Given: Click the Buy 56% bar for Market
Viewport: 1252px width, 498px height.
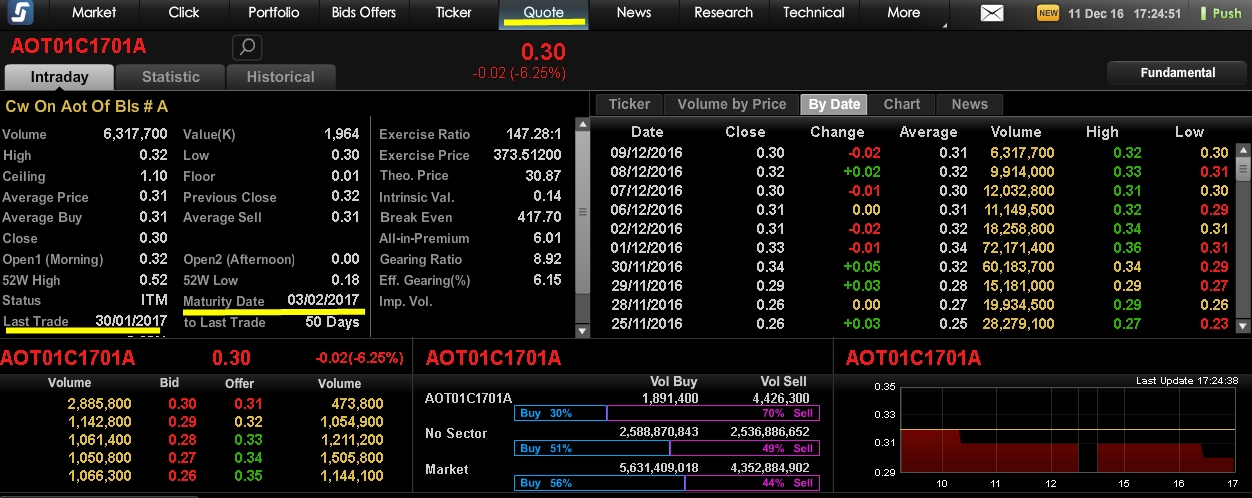Looking at the screenshot, I should (599, 483).
